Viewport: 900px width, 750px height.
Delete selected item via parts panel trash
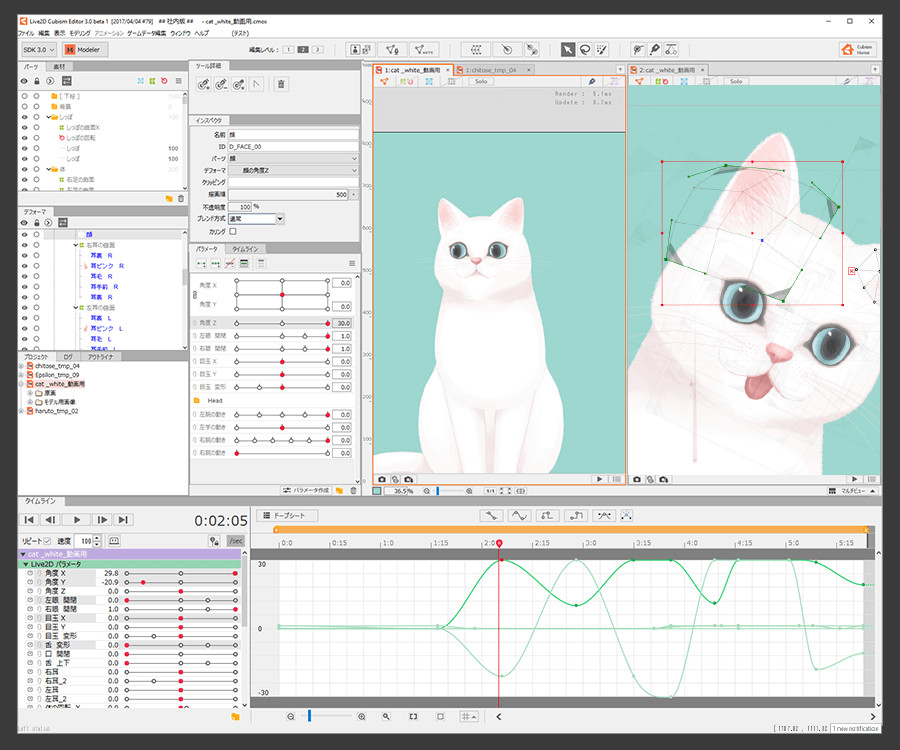(x=181, y=199)
